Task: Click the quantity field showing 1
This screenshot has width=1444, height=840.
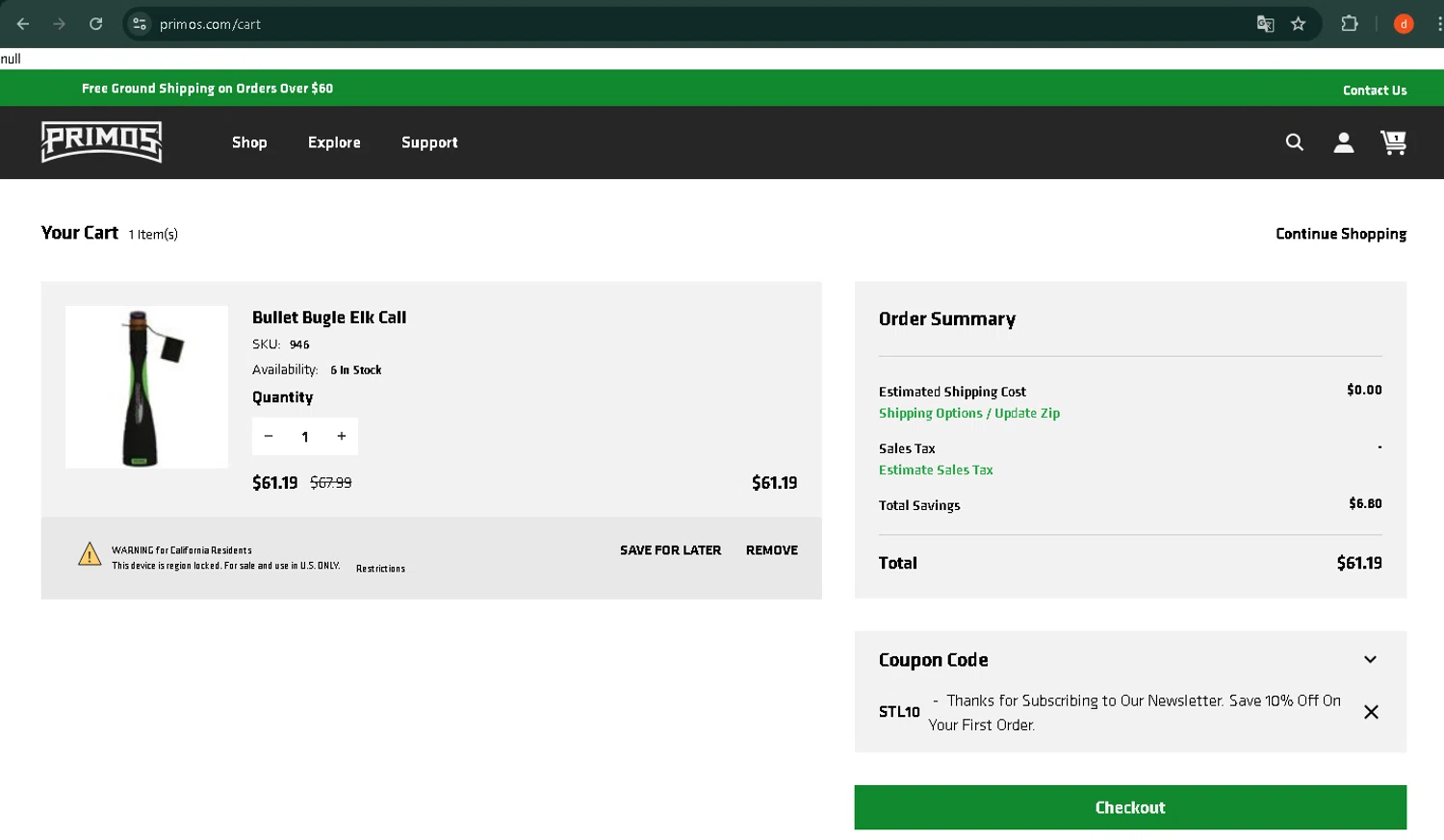Action: pyautogui.click(x=305, y=437)
